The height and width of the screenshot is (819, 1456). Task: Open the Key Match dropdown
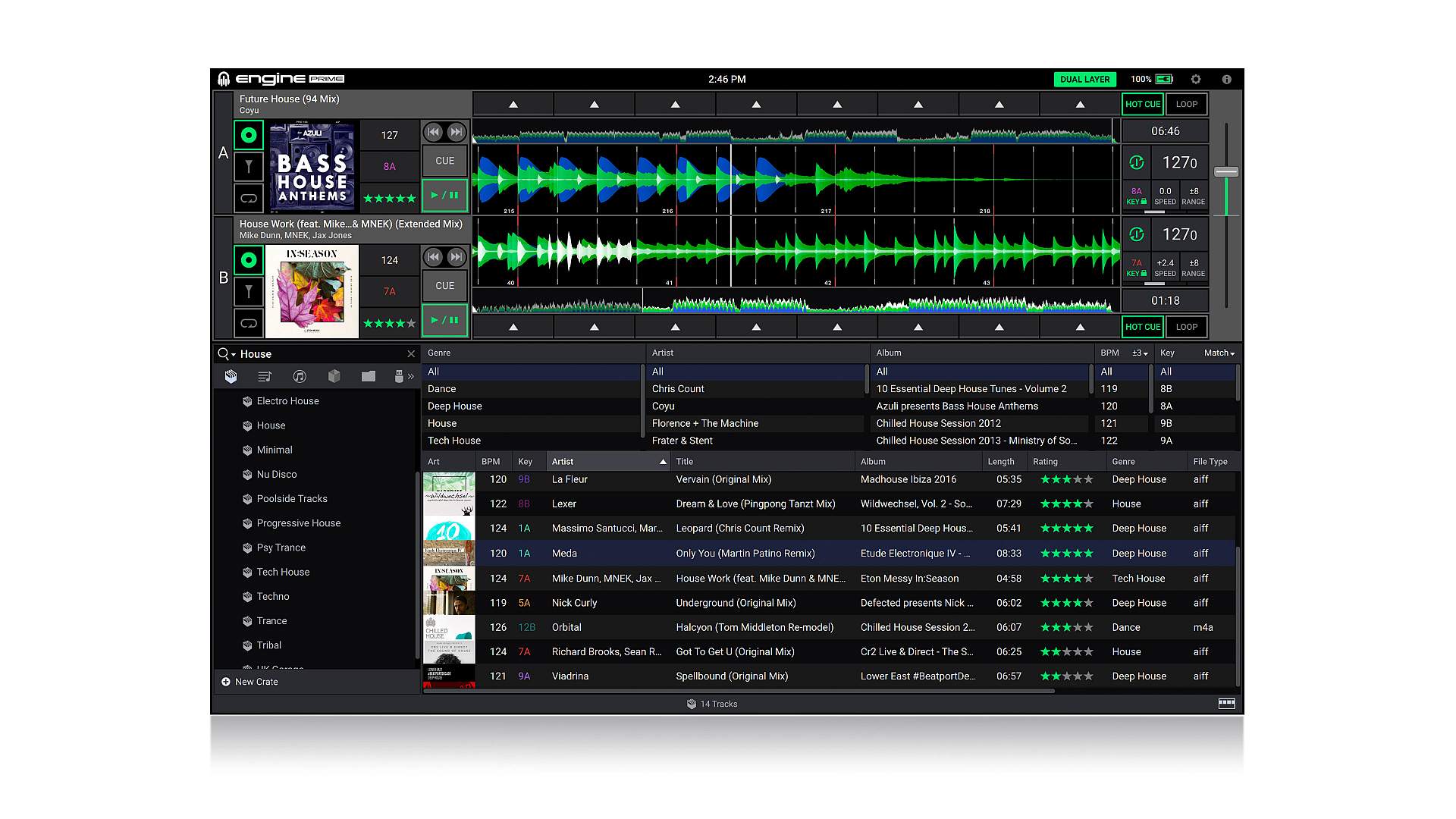point(1219,353)
